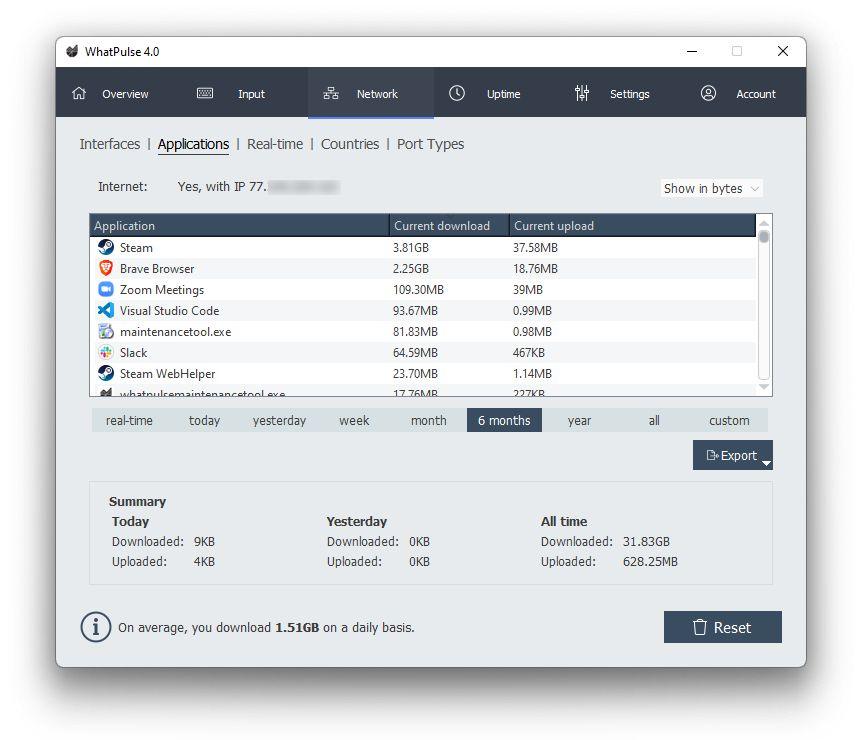The width and height of the screenshot is (862, 740).
Task: Click the Export button
Action: (732, 455)
